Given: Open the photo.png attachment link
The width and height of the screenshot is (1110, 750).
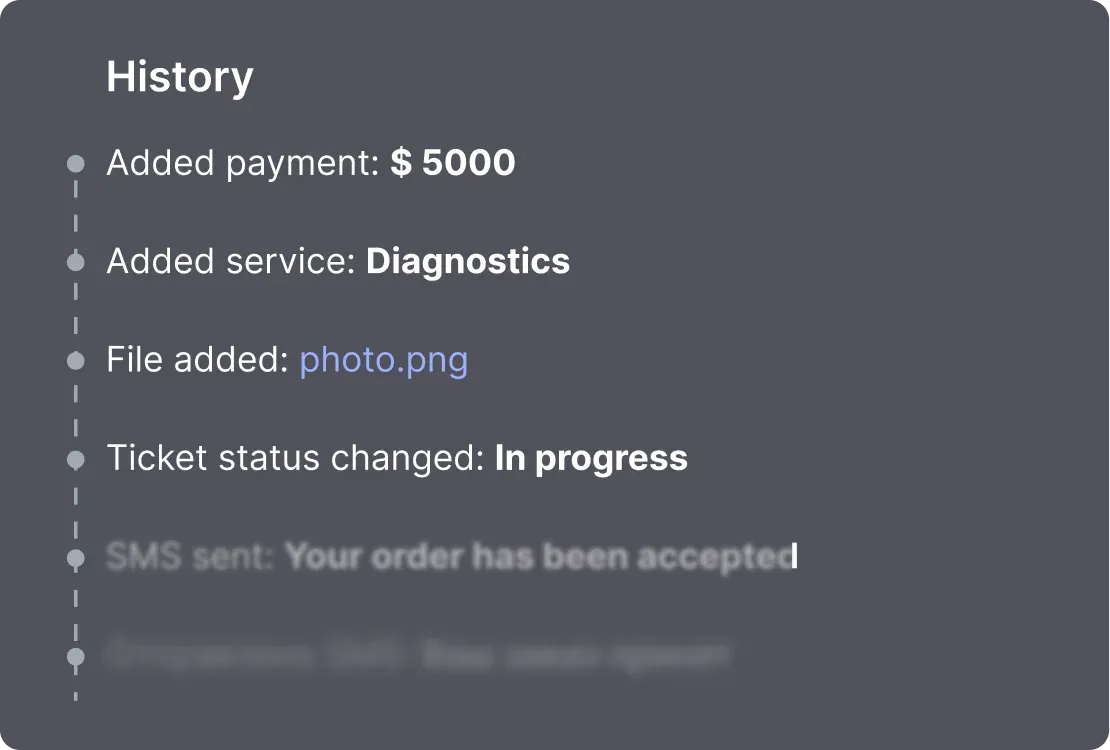Looking at the screenshot, I should coord(383,360).
